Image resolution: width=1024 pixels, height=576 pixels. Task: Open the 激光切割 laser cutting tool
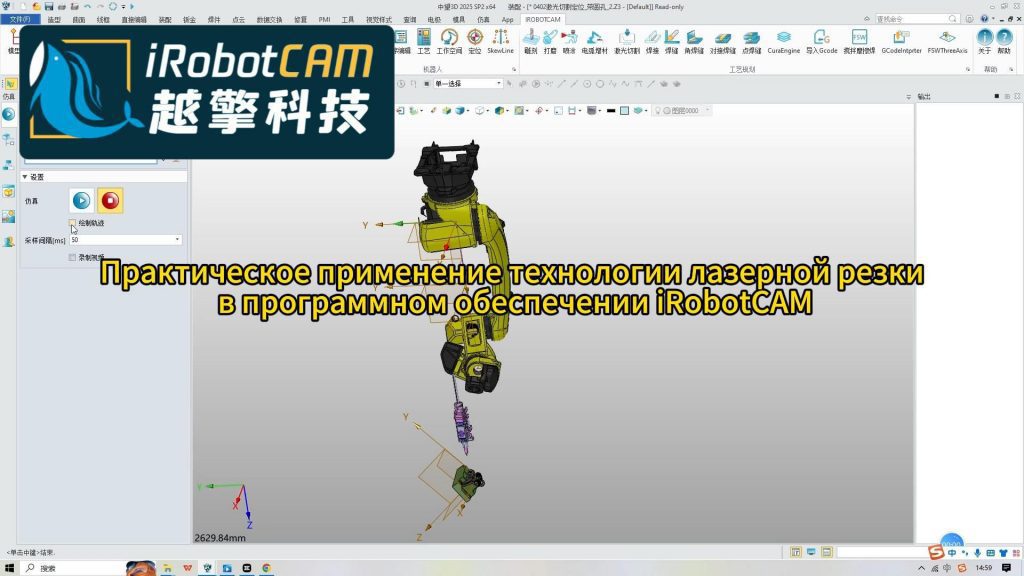coord(626,41)
